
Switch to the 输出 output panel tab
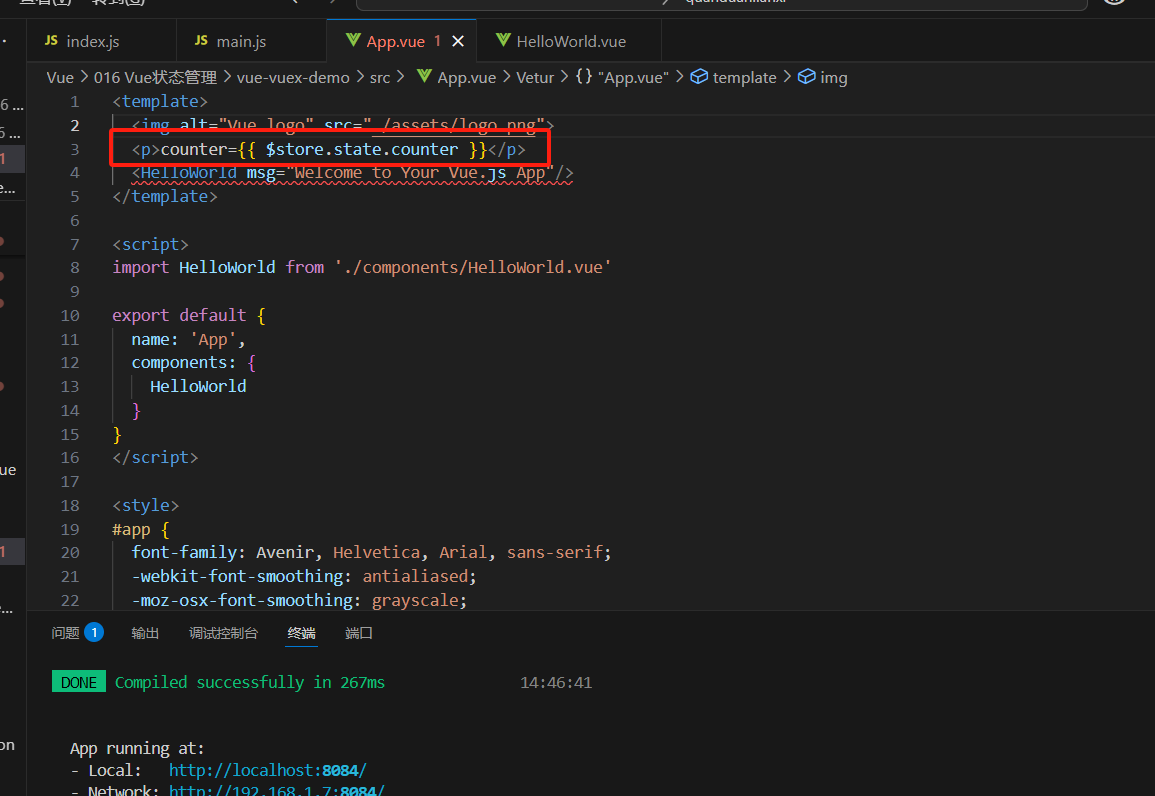coord(145,633)
